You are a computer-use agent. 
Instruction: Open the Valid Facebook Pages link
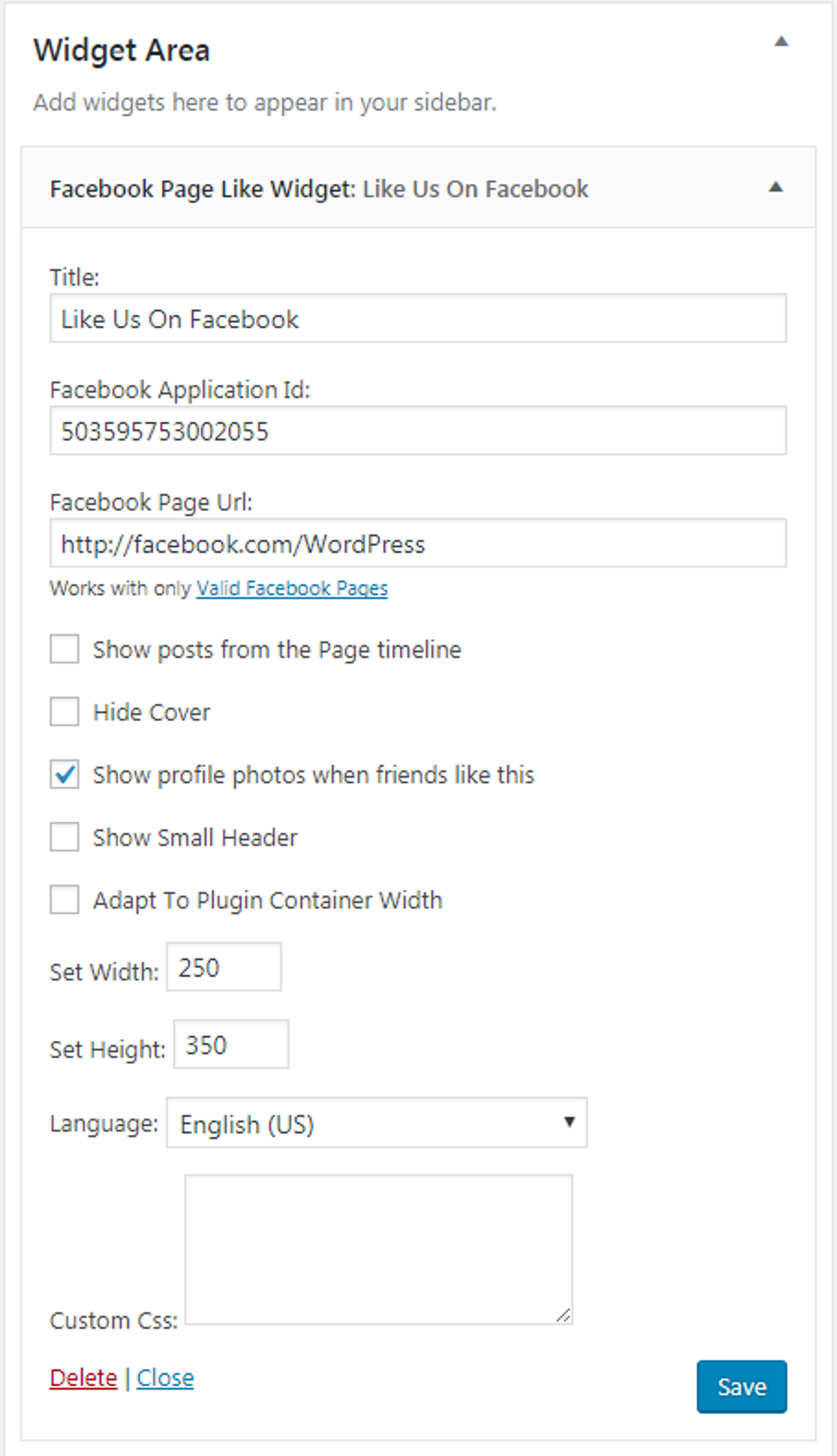pyautogui.click(x=291, y=588)
